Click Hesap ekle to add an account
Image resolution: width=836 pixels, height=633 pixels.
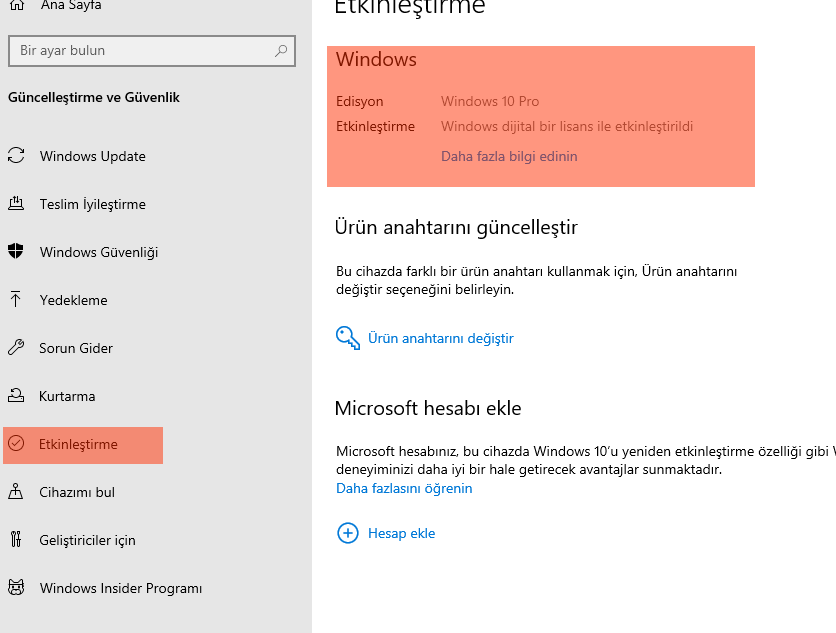pos(402,533)
